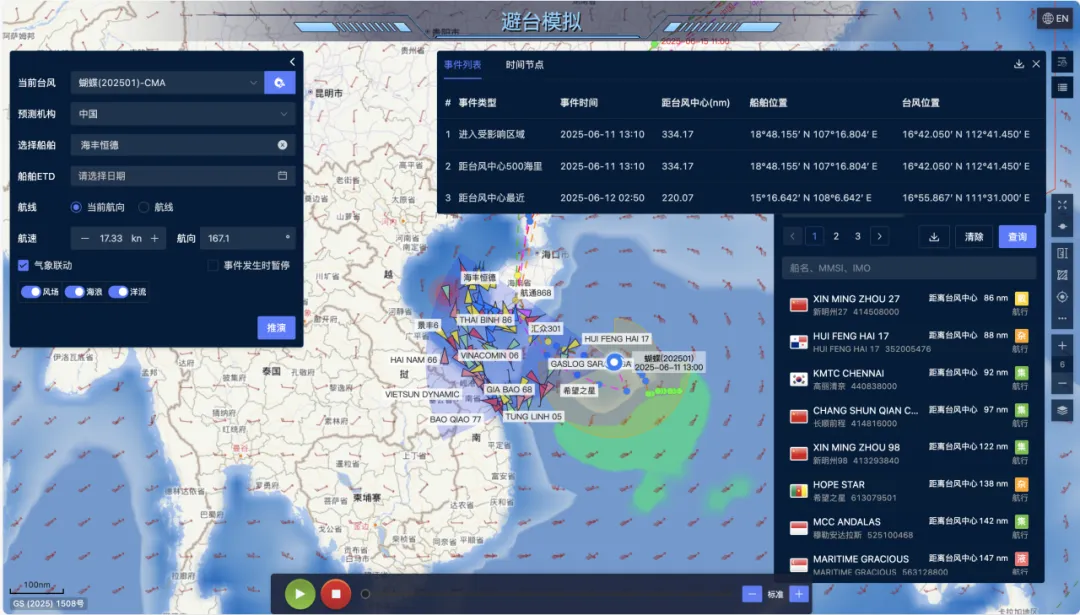Click the 航向 heading input 167.1
The height and width of the screenshot is (615, 1080).
click(x=247, y=238)
